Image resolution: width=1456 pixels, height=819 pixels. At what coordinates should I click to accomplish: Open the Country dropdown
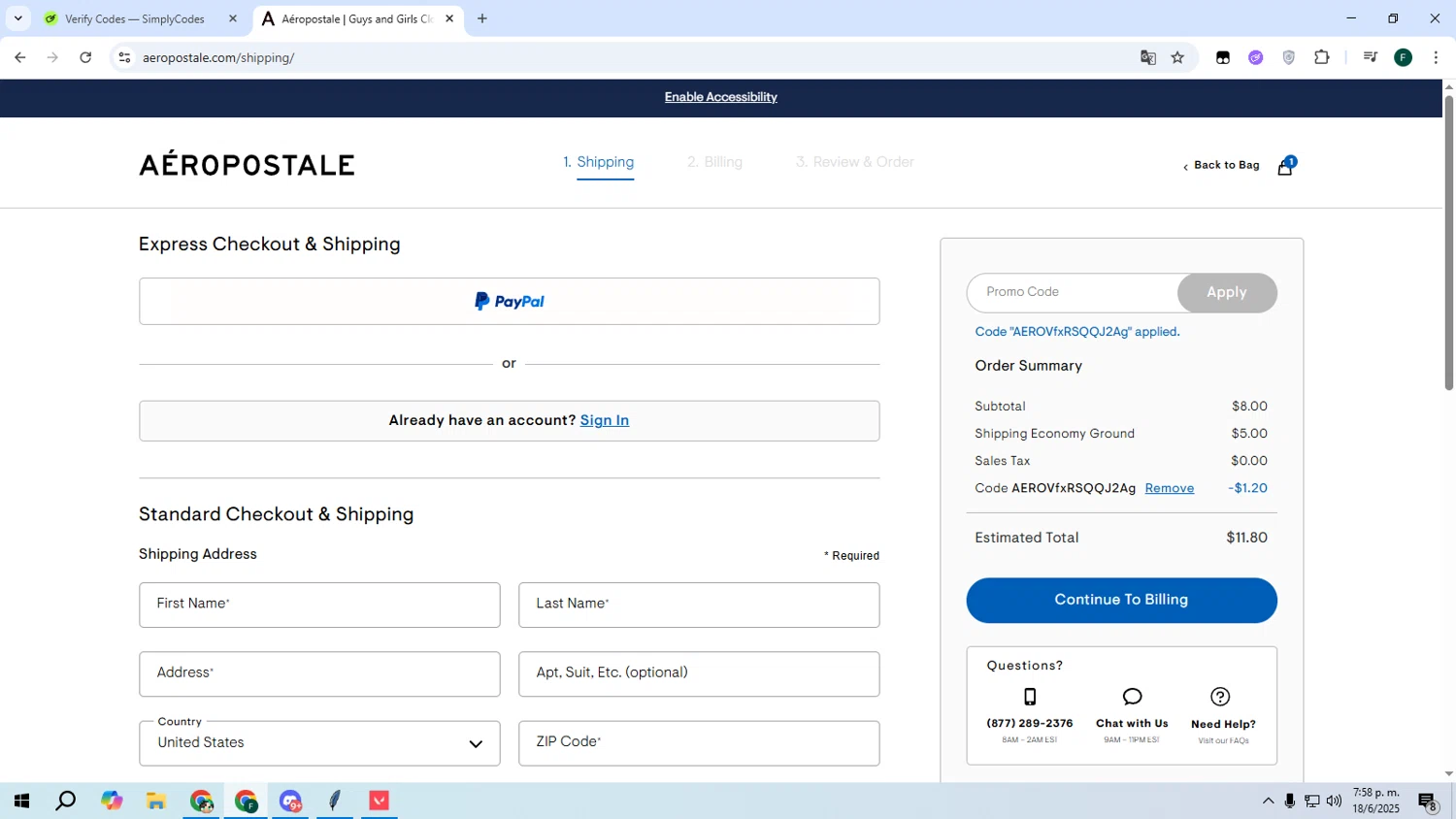319,743
